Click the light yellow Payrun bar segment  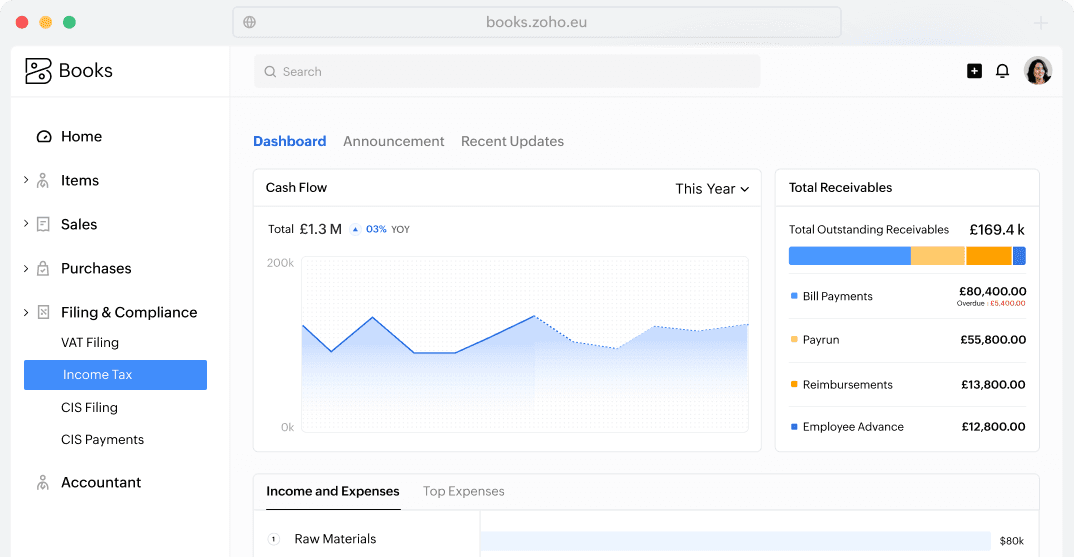(938, 256)
